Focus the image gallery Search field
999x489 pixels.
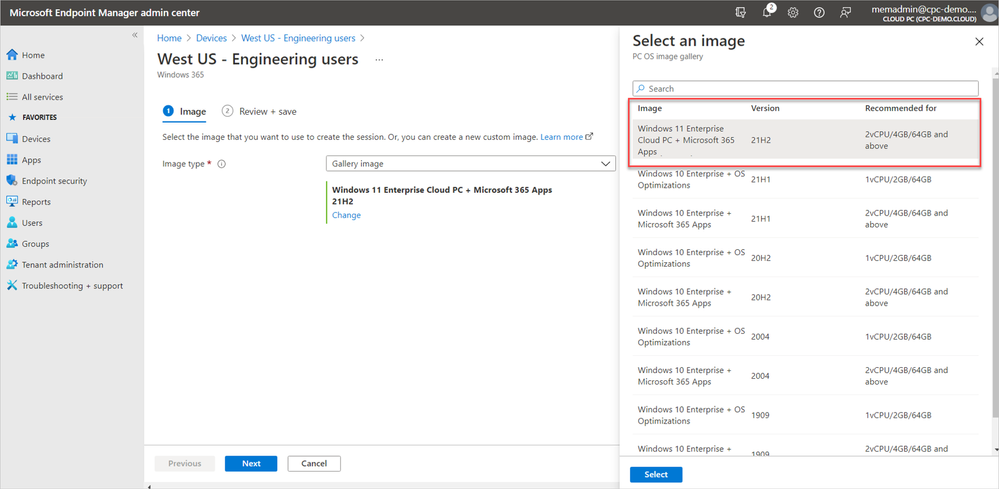click(x=805, y=89)
